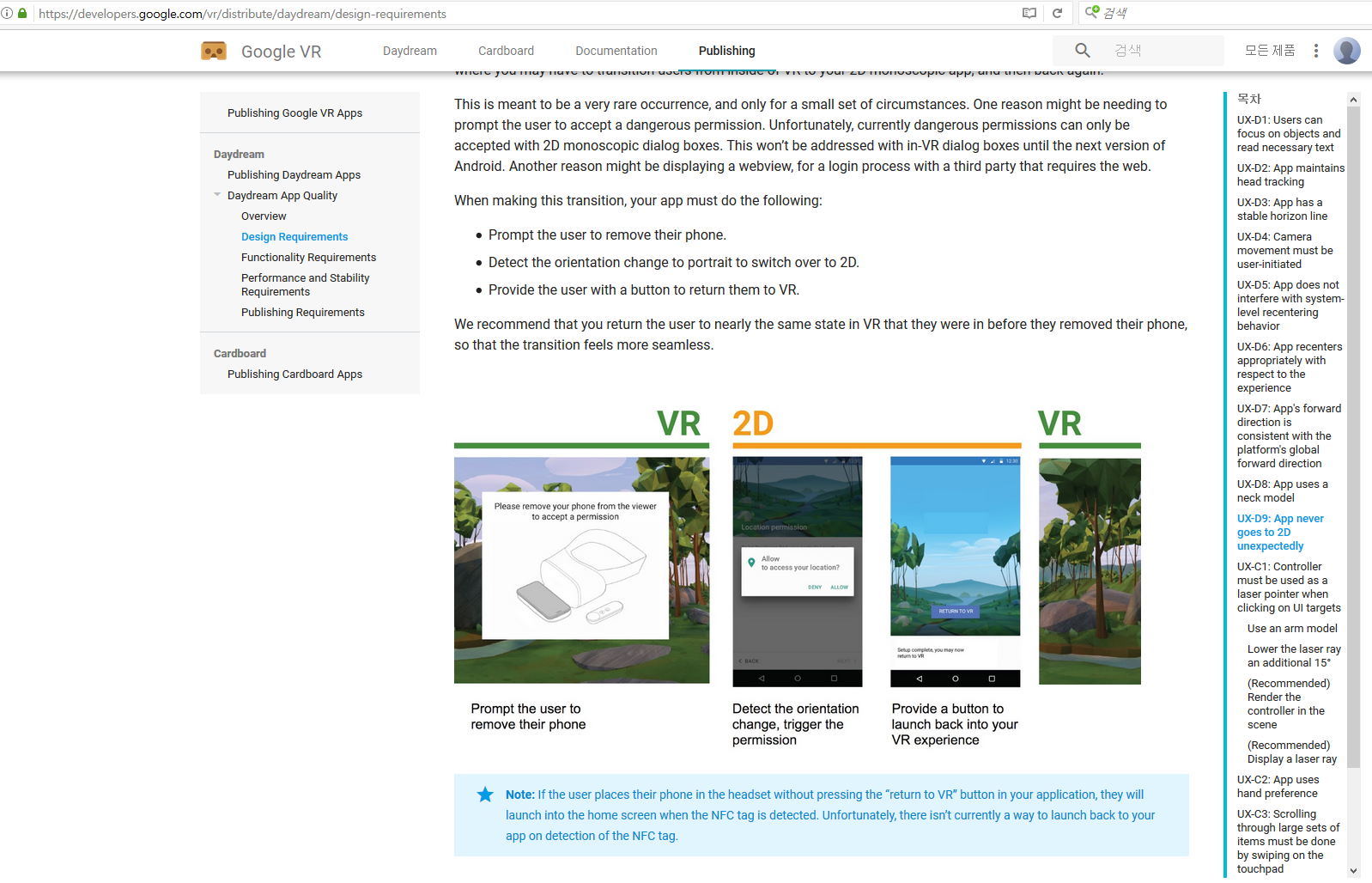Jump to UX-D7 forward direction entry
Screen dimensions: 1372x883
click(x=1289, y=436)
